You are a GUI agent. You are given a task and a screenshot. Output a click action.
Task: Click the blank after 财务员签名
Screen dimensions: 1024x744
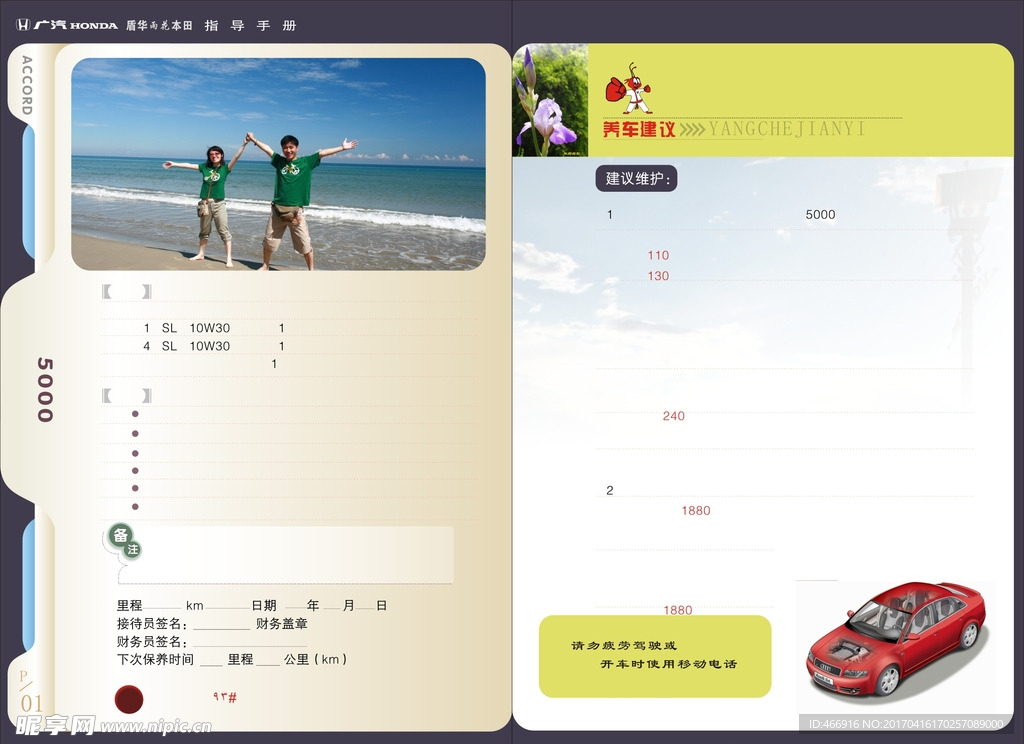(x=249, y=642)
